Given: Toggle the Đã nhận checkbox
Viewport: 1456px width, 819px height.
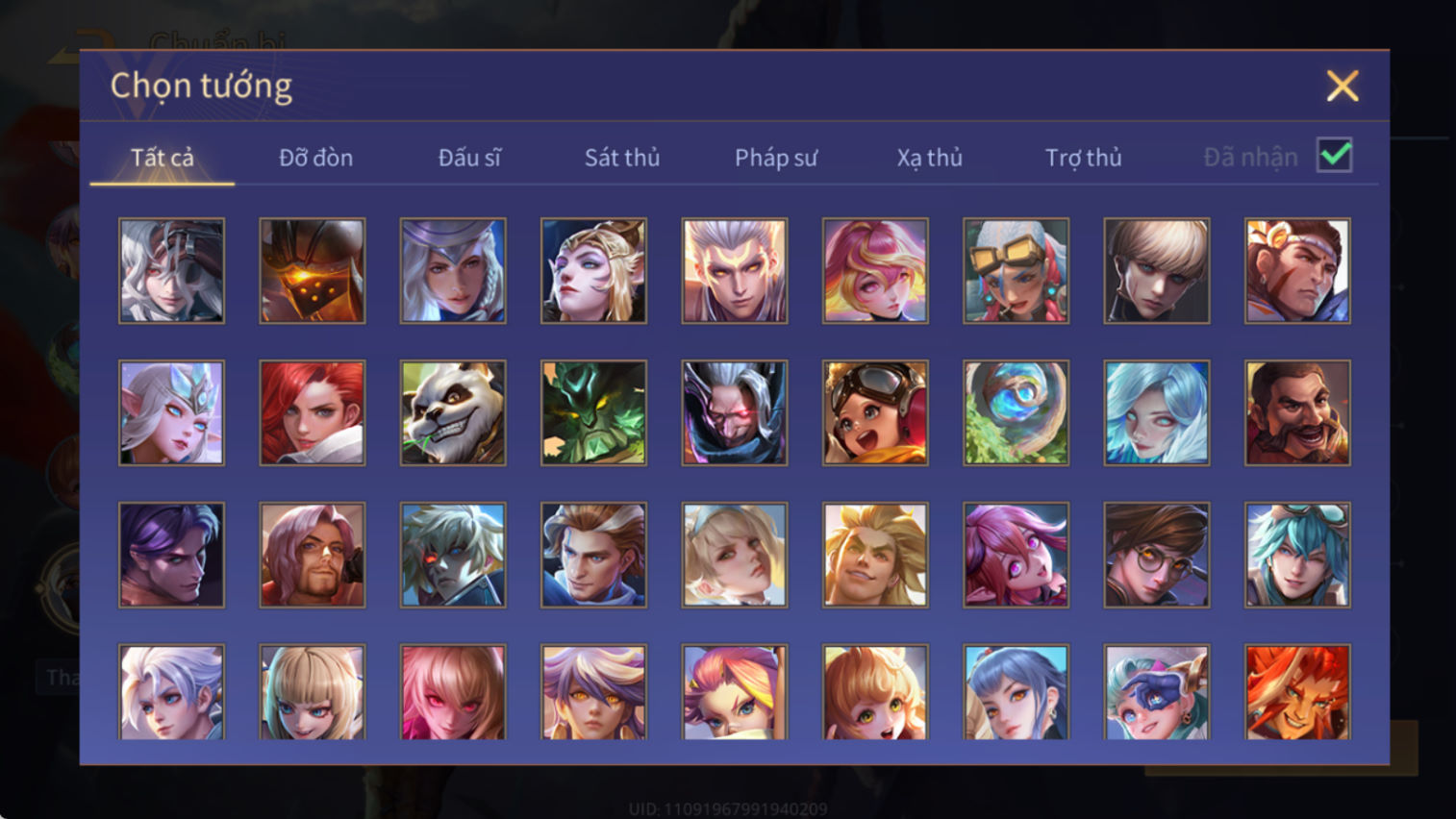Looking at the screenshot, I should (x=1335, y=156).
